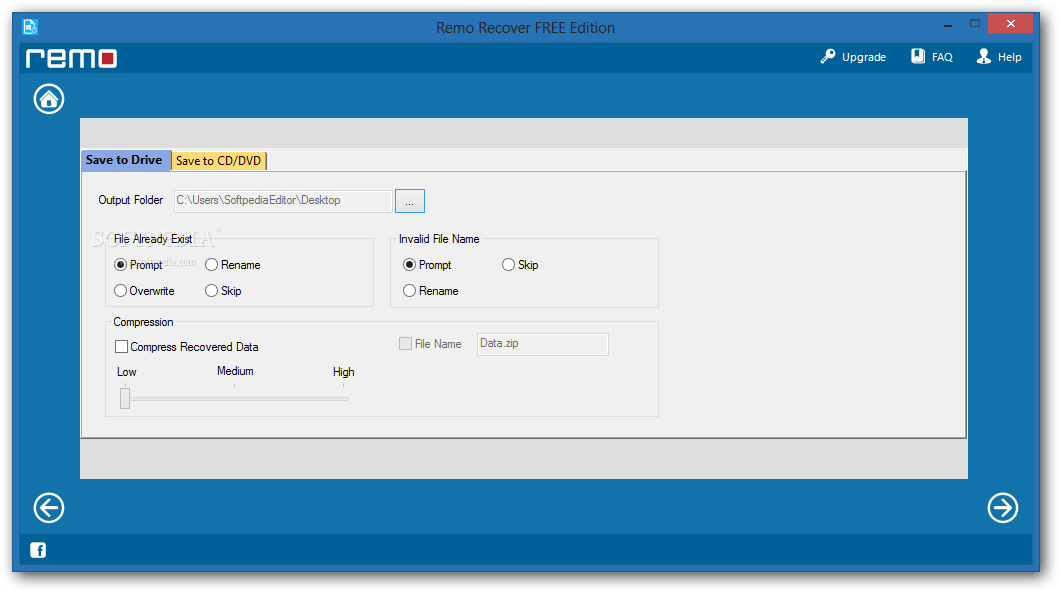Go to the Home screen icon
This screenshot has width=1060, height=592.
pos(49,99)
